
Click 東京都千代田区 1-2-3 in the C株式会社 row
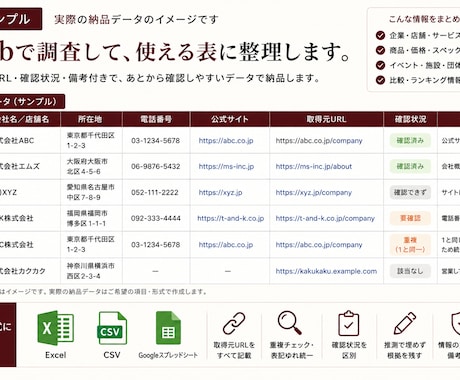coord(90,244)
